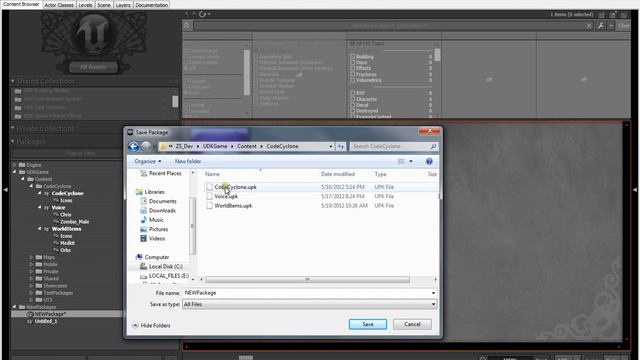Click Content in the address breadcrumb
640x360 pixels.
247,146
